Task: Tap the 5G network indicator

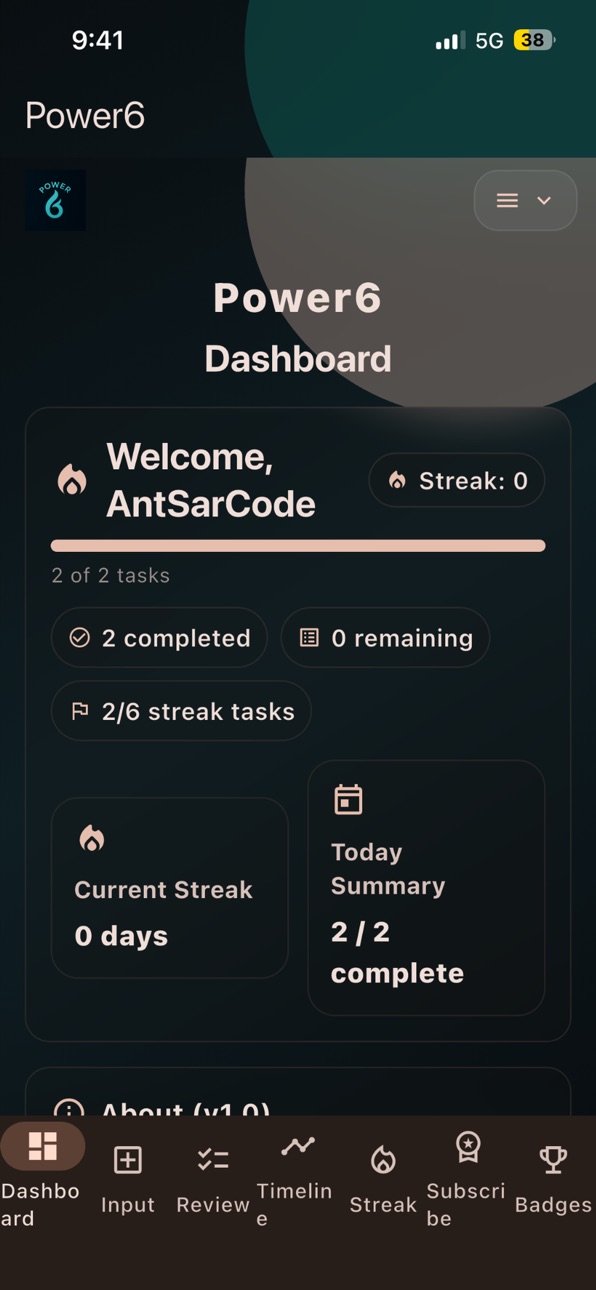Action: click(489, 41)
